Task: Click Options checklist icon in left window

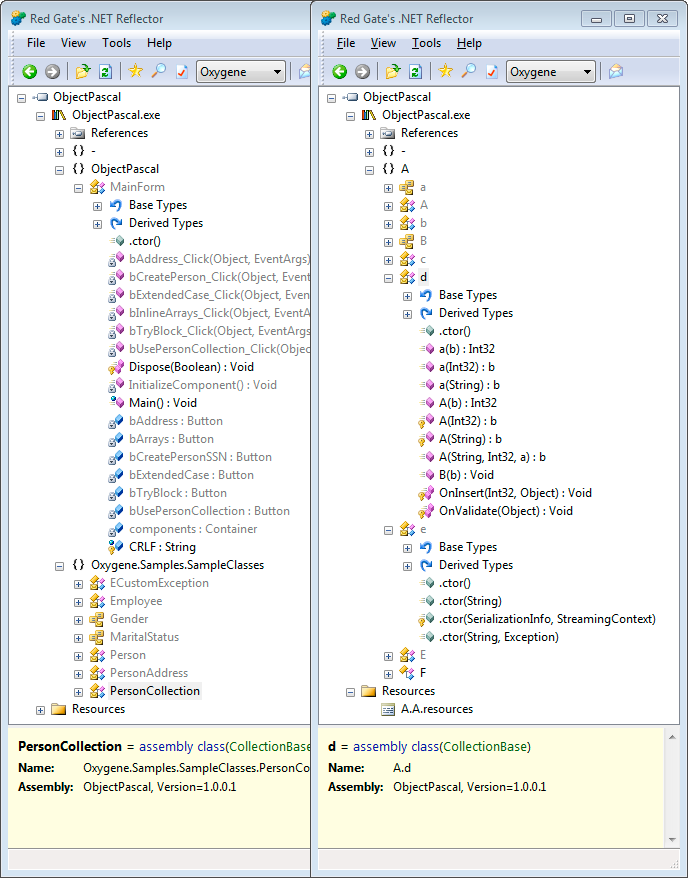Action: click(182, 72)
